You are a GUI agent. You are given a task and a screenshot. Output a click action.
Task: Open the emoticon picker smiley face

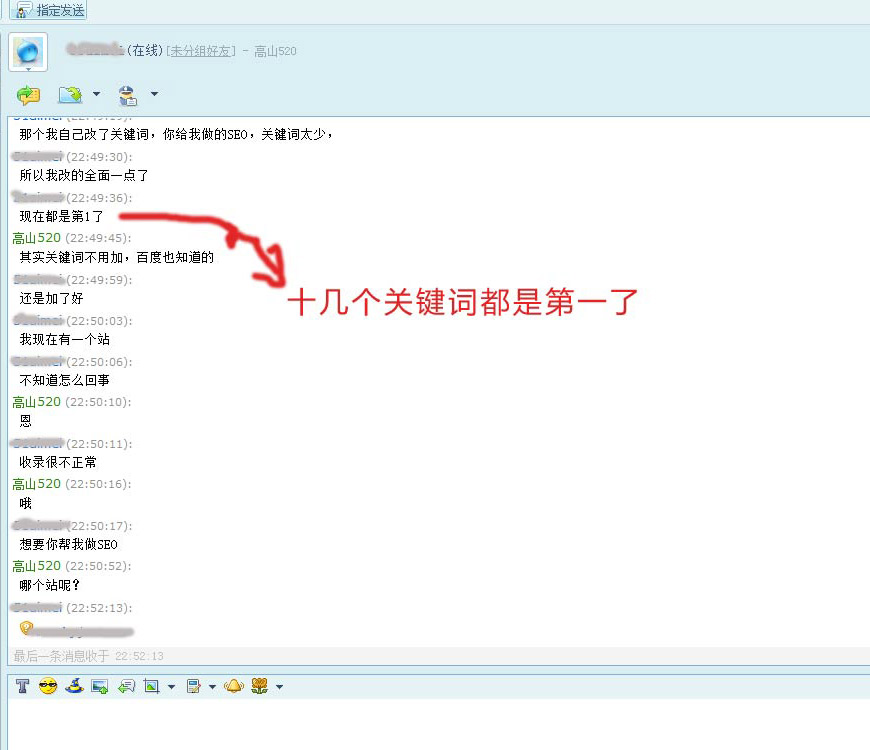coord(48,686)
